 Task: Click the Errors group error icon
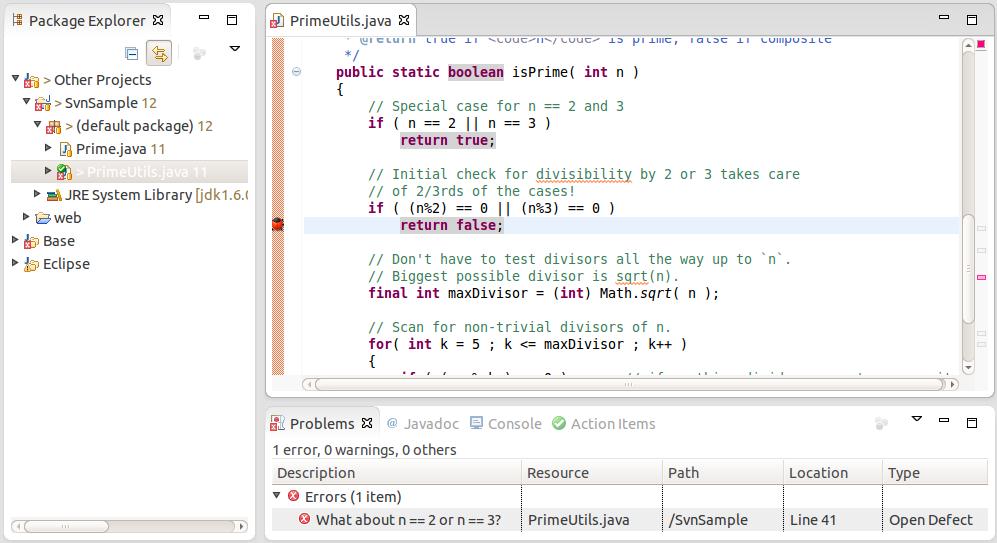pos(293,496)
